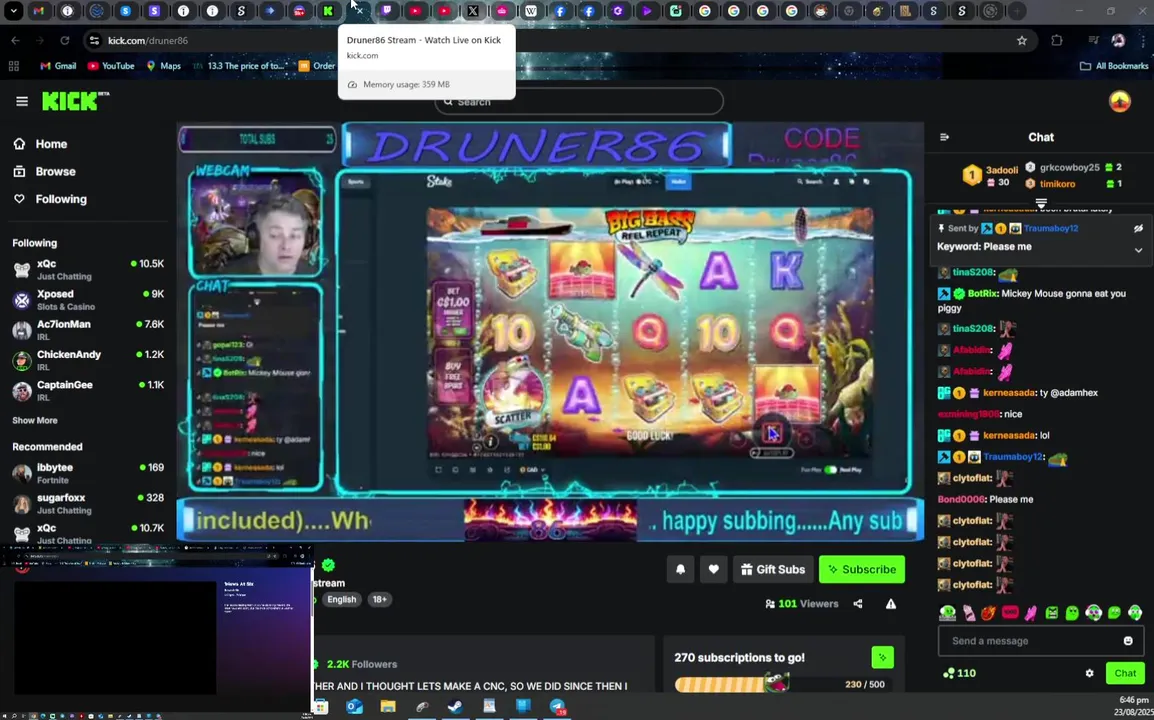Image resolution: width=1154 pixels, height=720 pixels.
Task: Click the English language tag
Action: [341, 599]
